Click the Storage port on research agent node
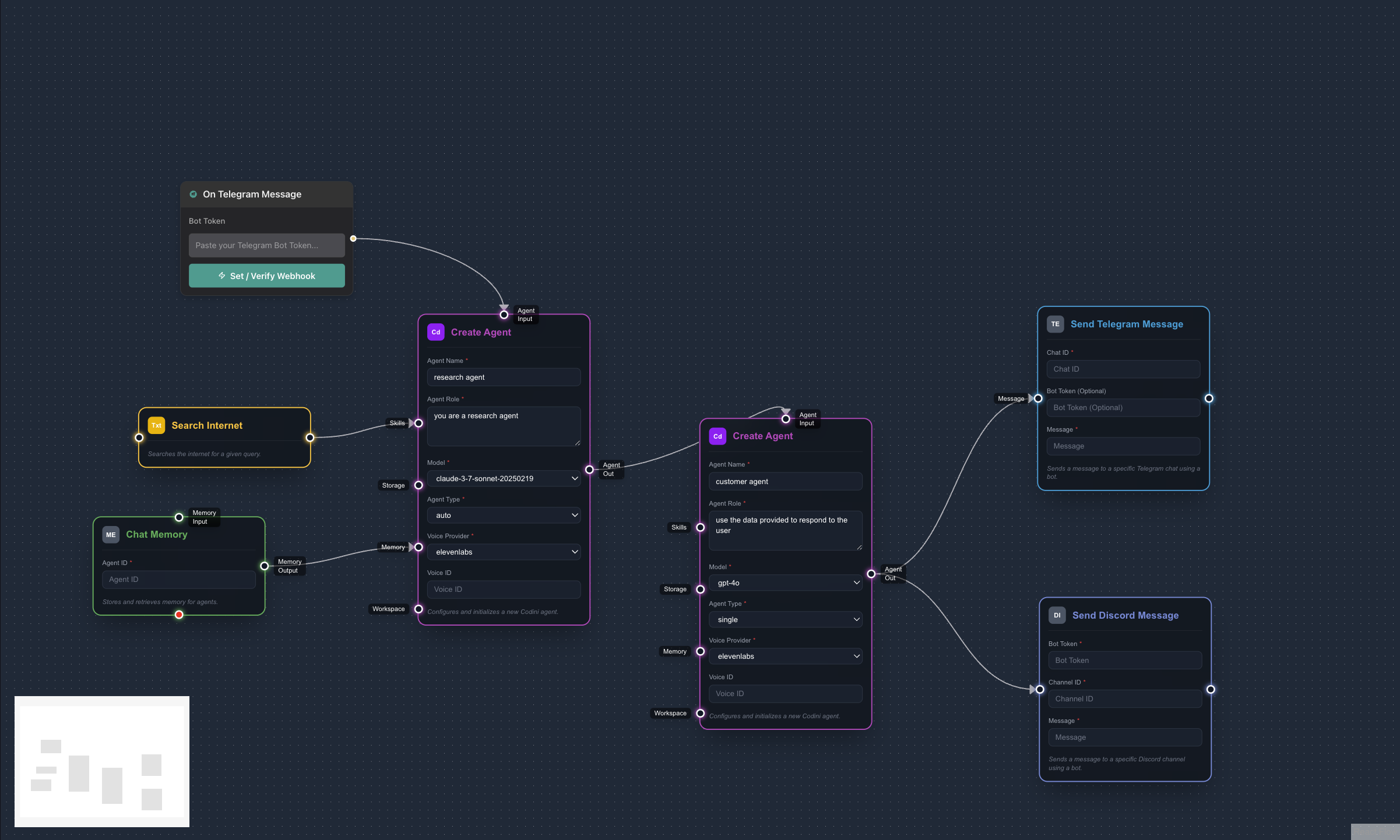Screen dimensions: 1400x840 pos(418,485)
